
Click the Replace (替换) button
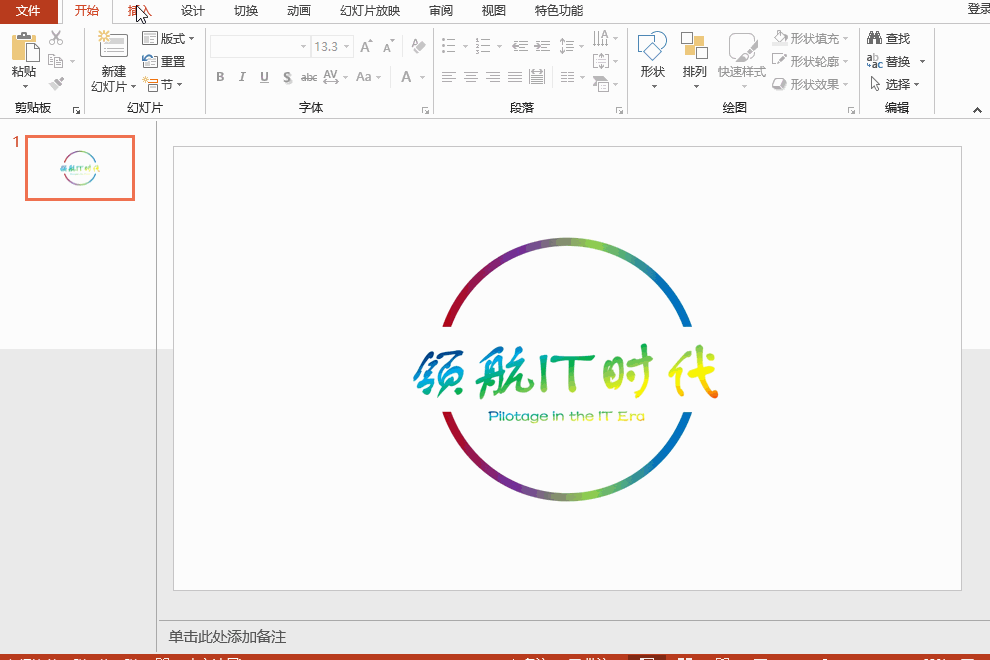pos(888,61)
